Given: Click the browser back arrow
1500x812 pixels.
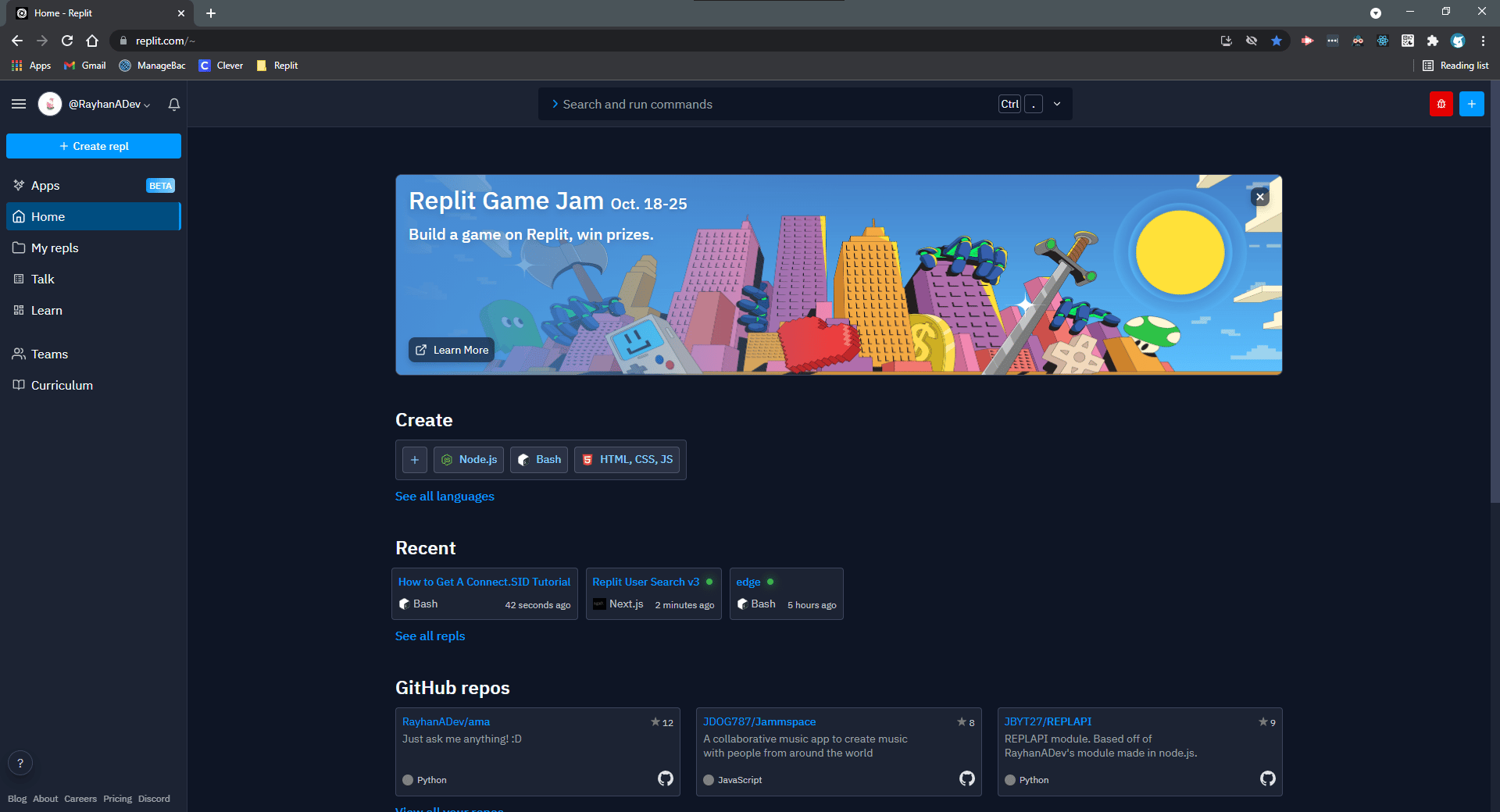Looking at the screenshot, I should coord(17,41).
